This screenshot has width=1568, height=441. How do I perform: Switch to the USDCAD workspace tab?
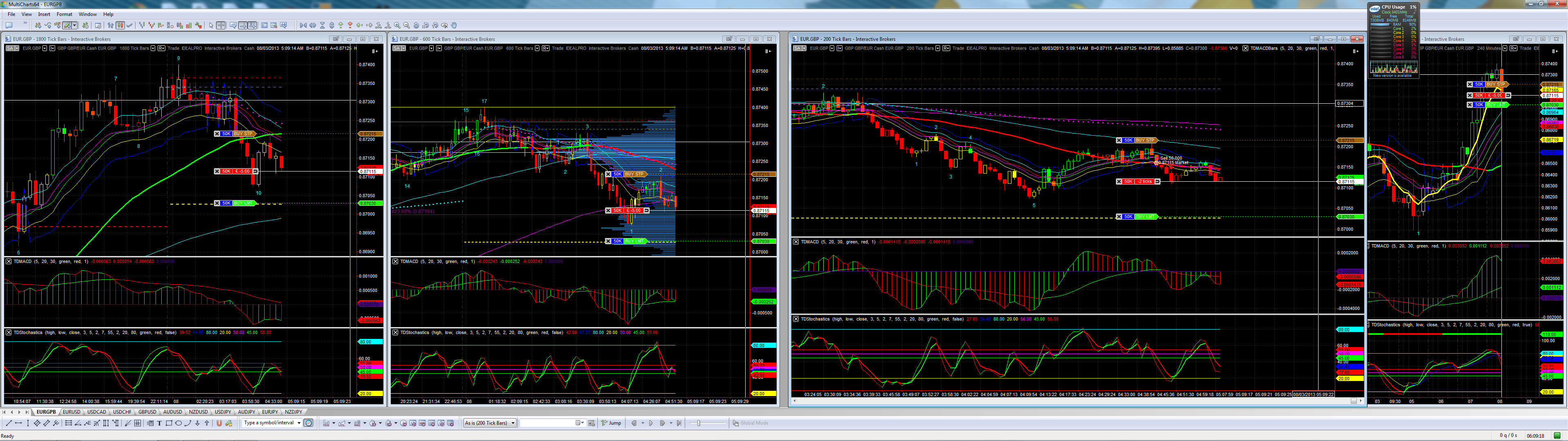pyautogui.click(x=97, y=412)
